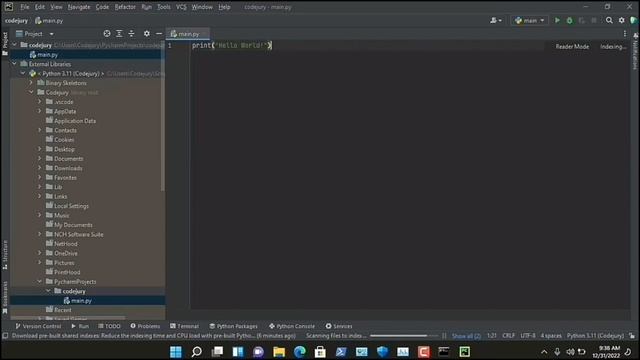Open Microsoft Store from taskbar
This screenshot has height=360, width=640.
(x=320, y=352)
